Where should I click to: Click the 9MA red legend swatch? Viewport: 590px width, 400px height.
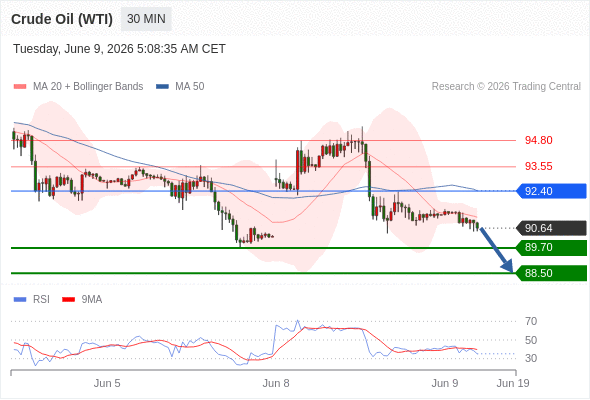68,300
